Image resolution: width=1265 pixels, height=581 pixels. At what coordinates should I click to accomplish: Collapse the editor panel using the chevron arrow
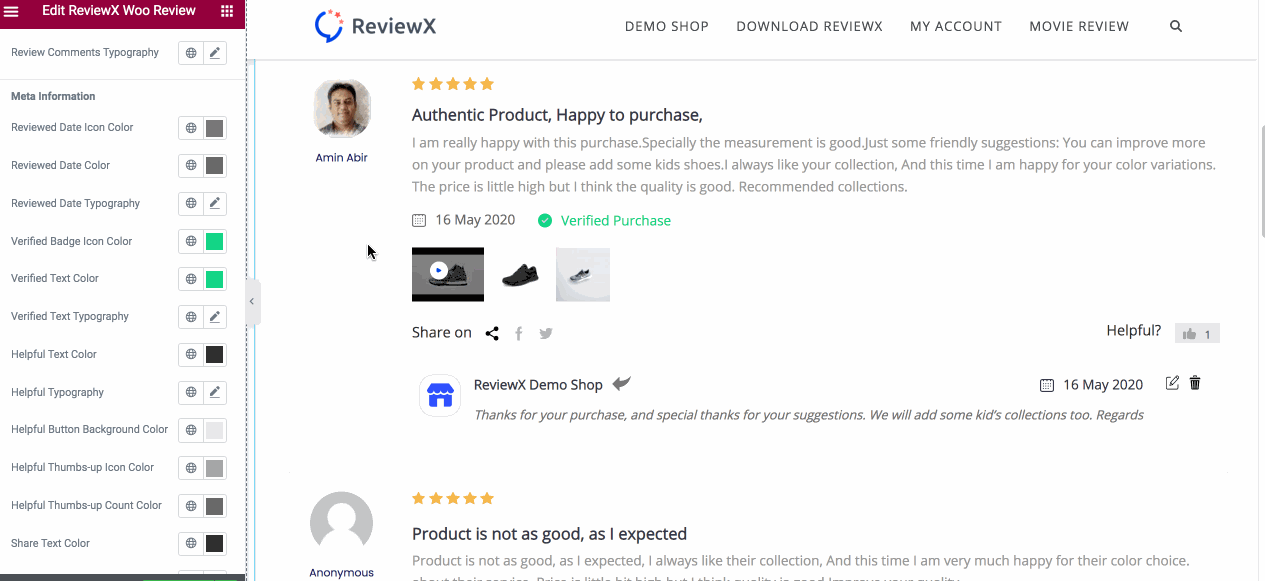(x=251, y=301)
